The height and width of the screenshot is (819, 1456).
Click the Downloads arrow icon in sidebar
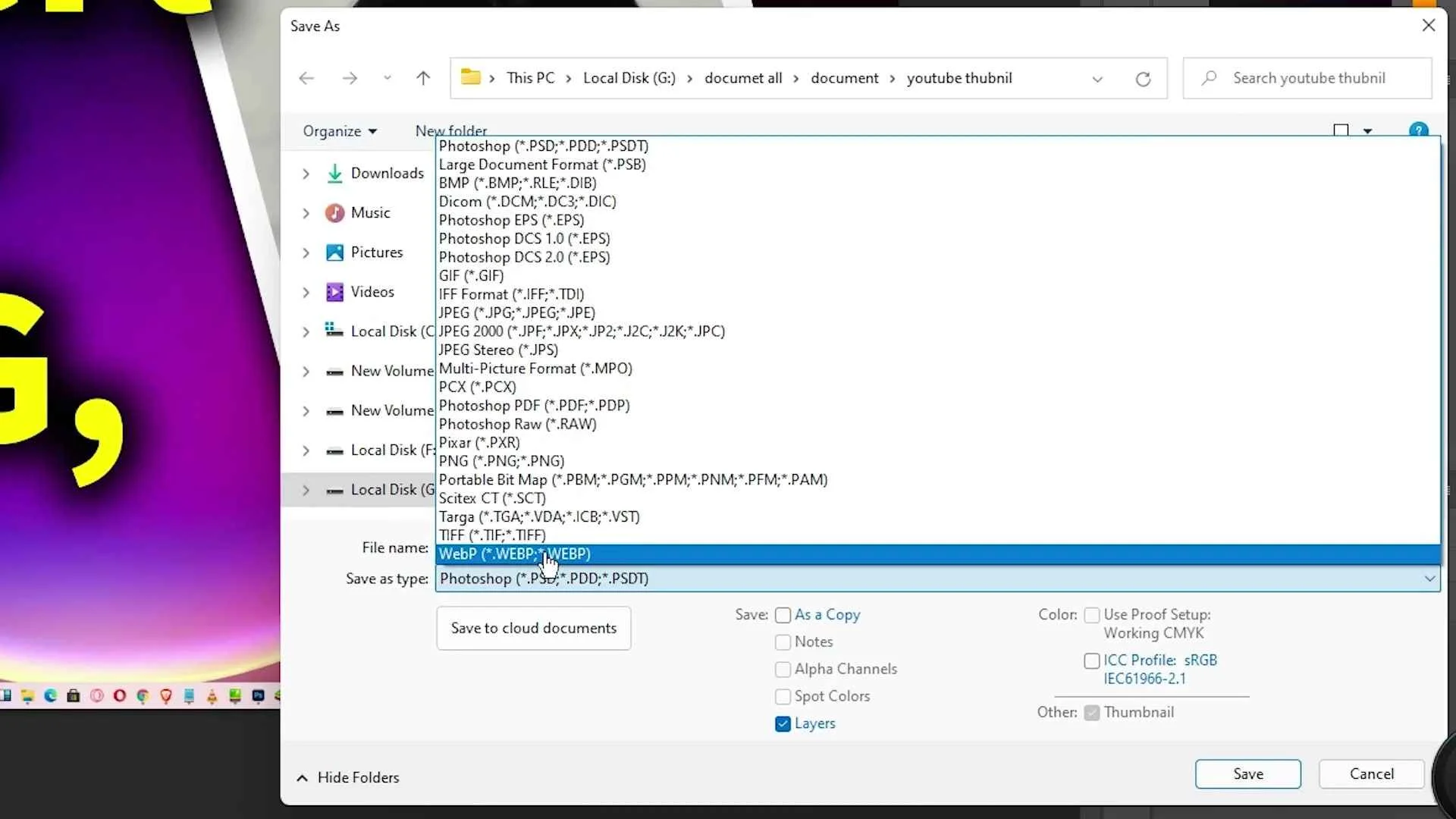point(334,174)
